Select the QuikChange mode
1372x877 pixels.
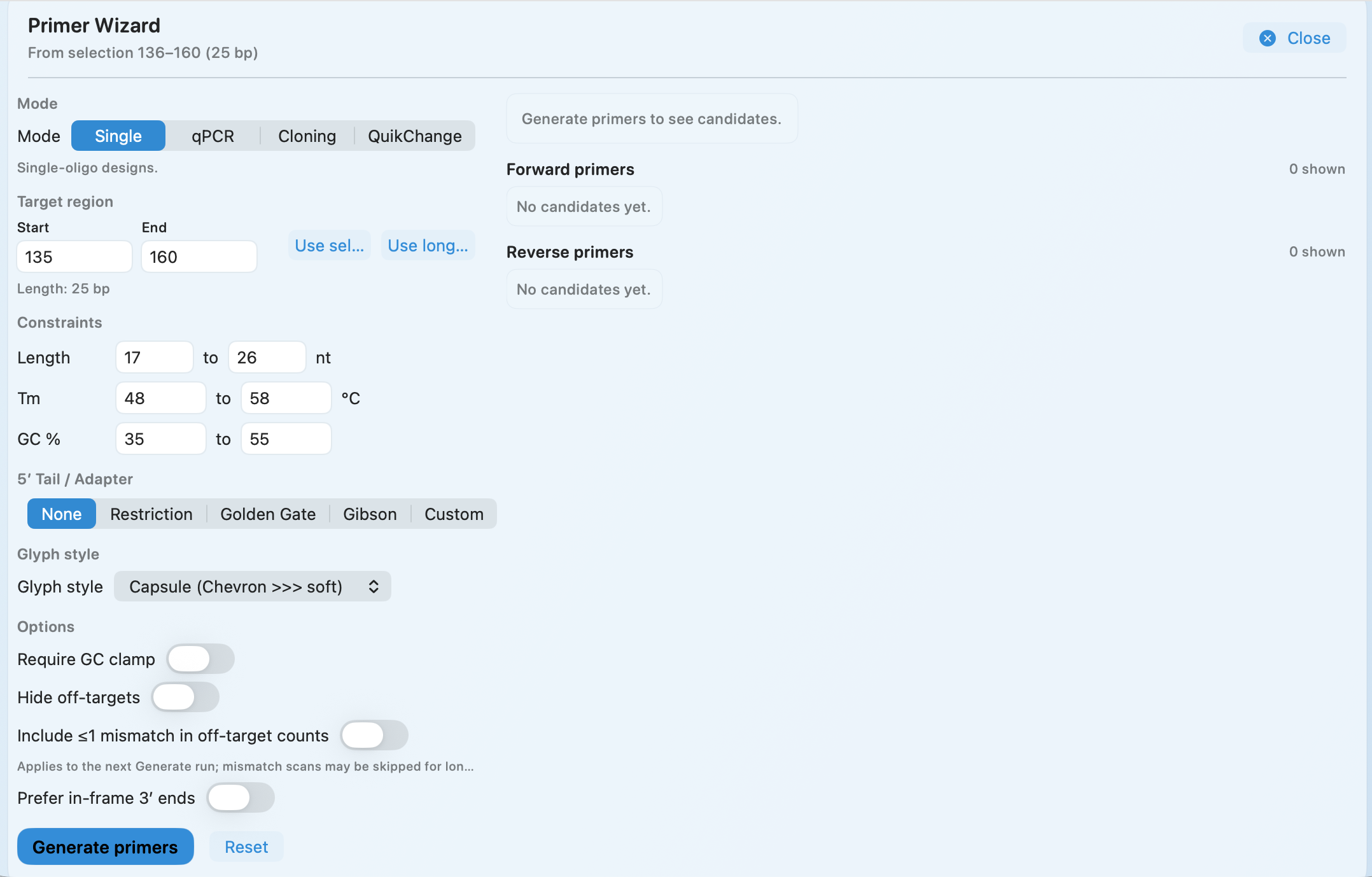pos(414,136)
